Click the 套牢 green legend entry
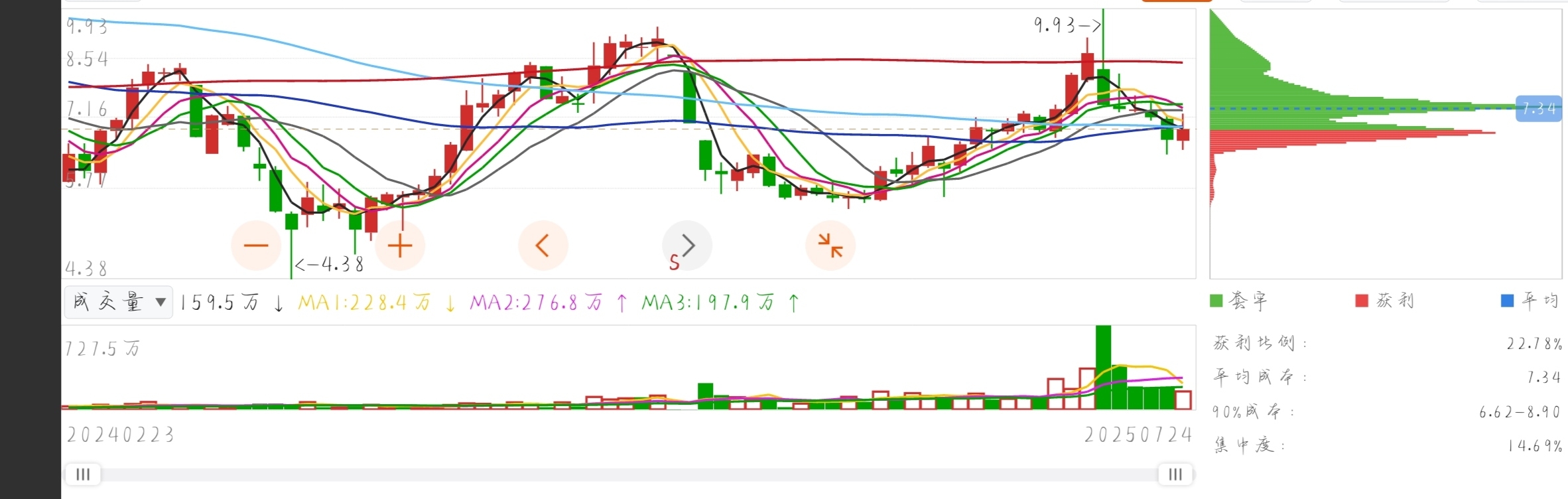This screenshot has width=1568, height=499. [1239, 301]
